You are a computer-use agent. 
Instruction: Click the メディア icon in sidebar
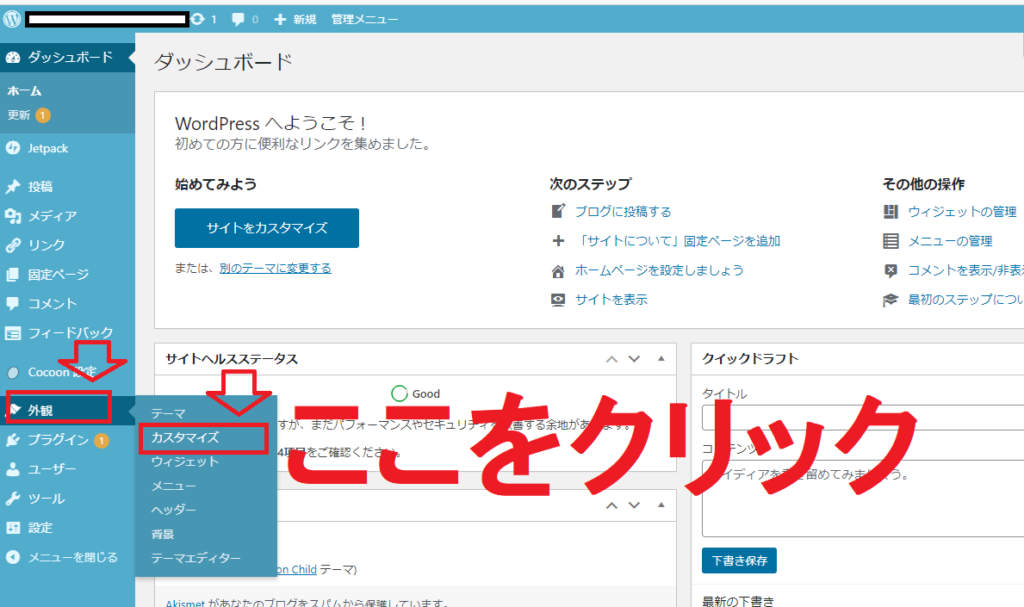pos(12,216)
